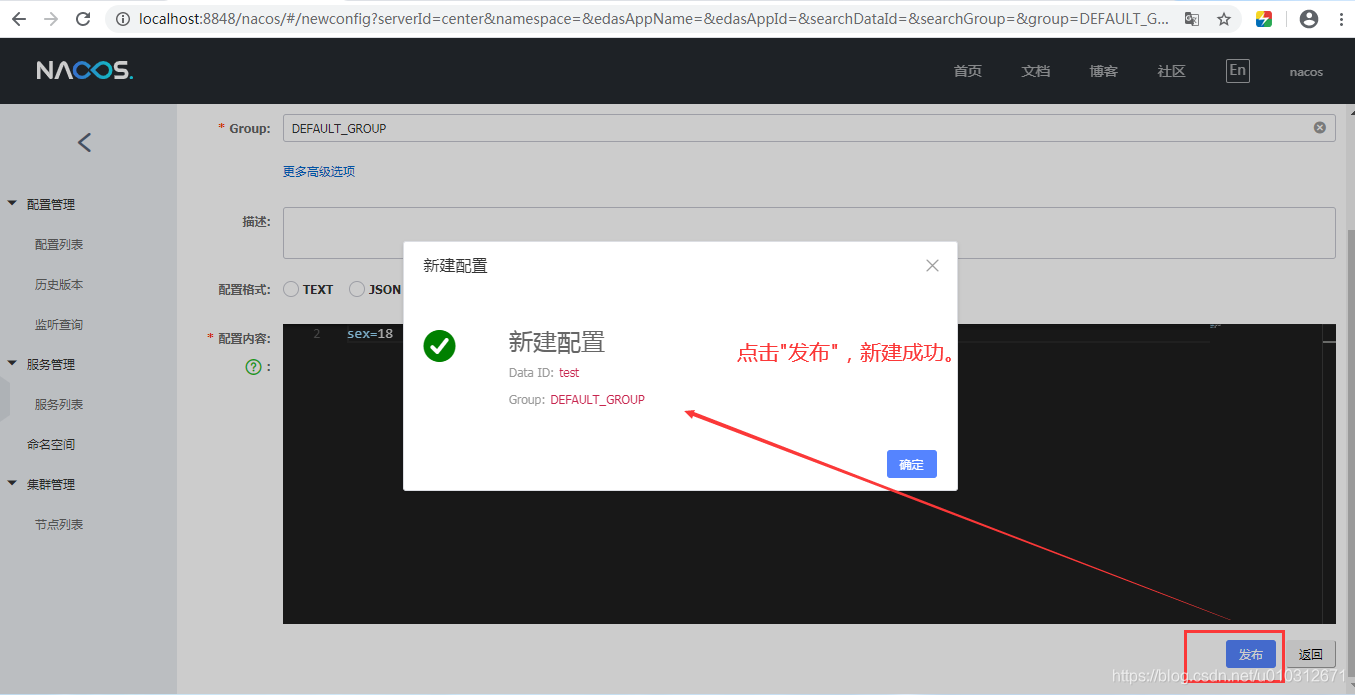Confirm the dialog with 确定 button
Viewport: 1355px width, 695px height.
(x=911, y=464)
